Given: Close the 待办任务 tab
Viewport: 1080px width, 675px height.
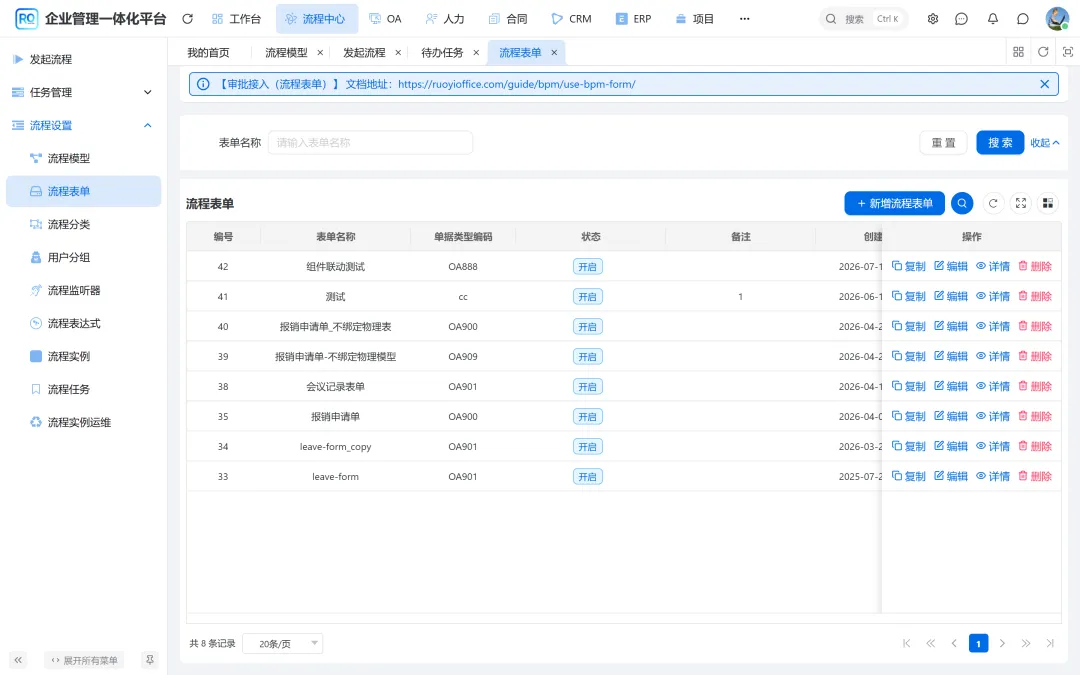Looking at the screenshot, I should click(475, 52).
